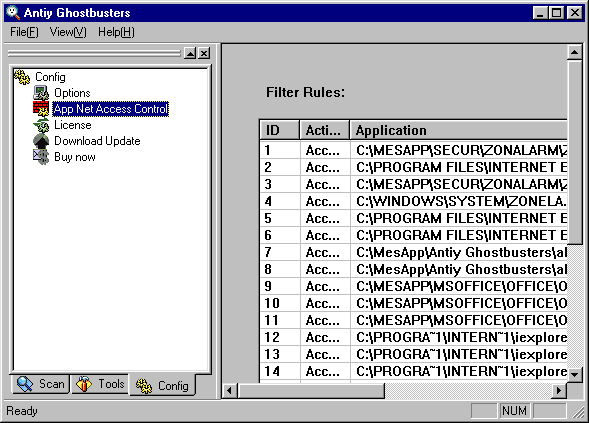Click the Config gears icon in tree
Viewport: 589px width, 423px height.
(22, 77)
